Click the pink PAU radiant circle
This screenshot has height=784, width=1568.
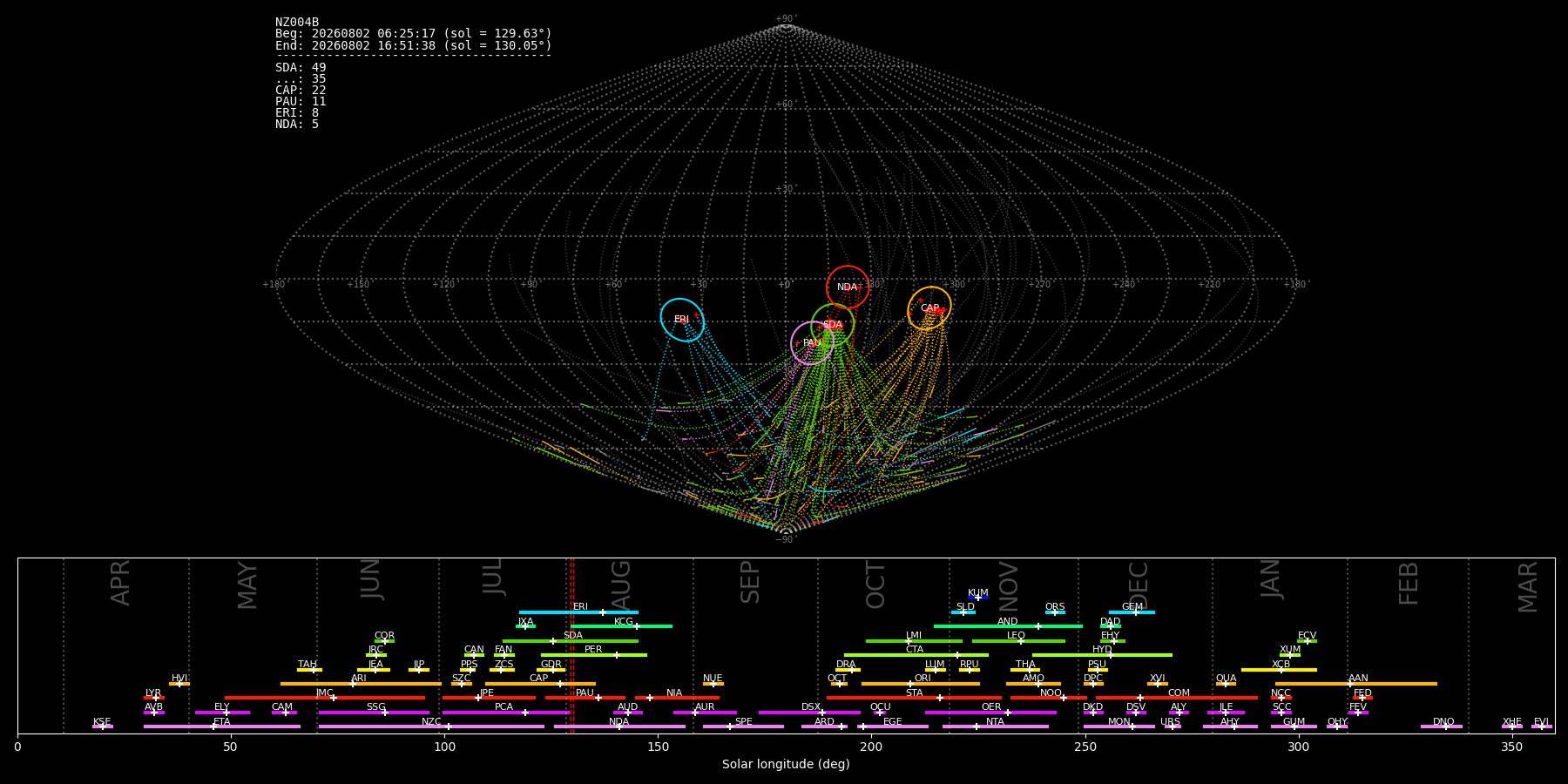click(x=812, y=343)
